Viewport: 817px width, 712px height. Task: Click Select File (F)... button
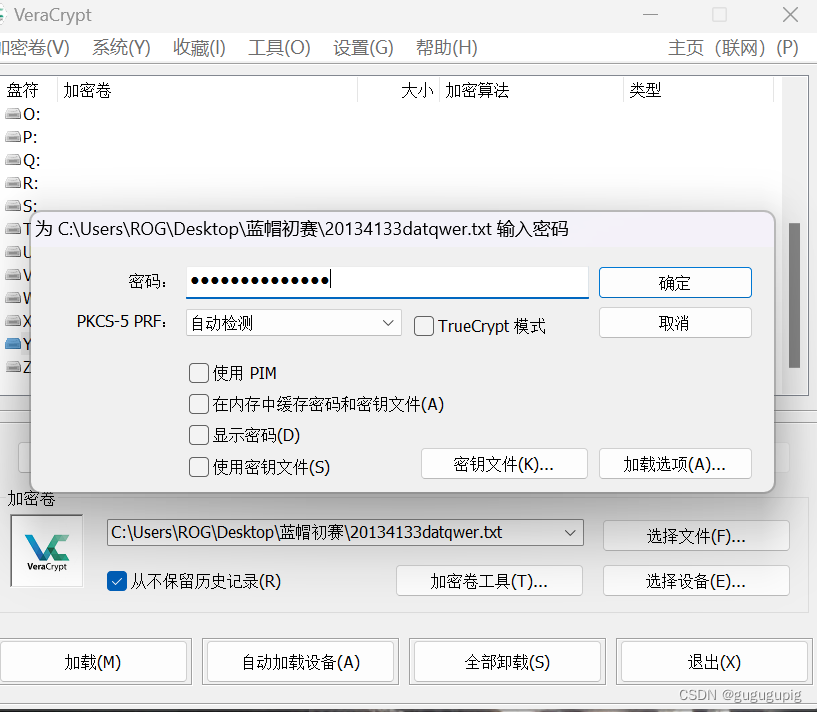pos(696,535)
